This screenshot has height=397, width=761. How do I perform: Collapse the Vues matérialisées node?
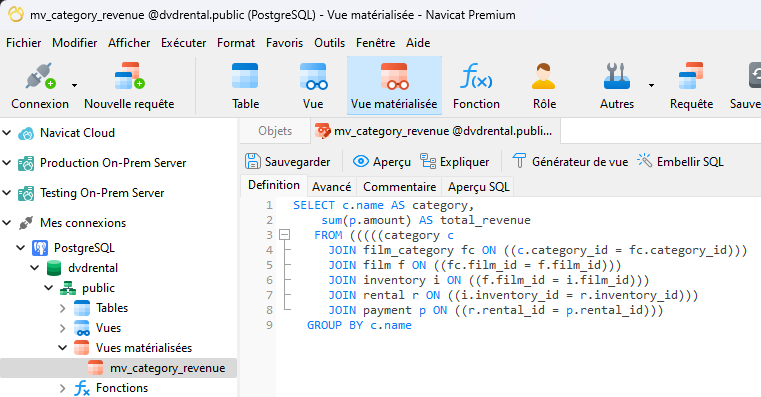pyautogui.click(x=63, y=347)
